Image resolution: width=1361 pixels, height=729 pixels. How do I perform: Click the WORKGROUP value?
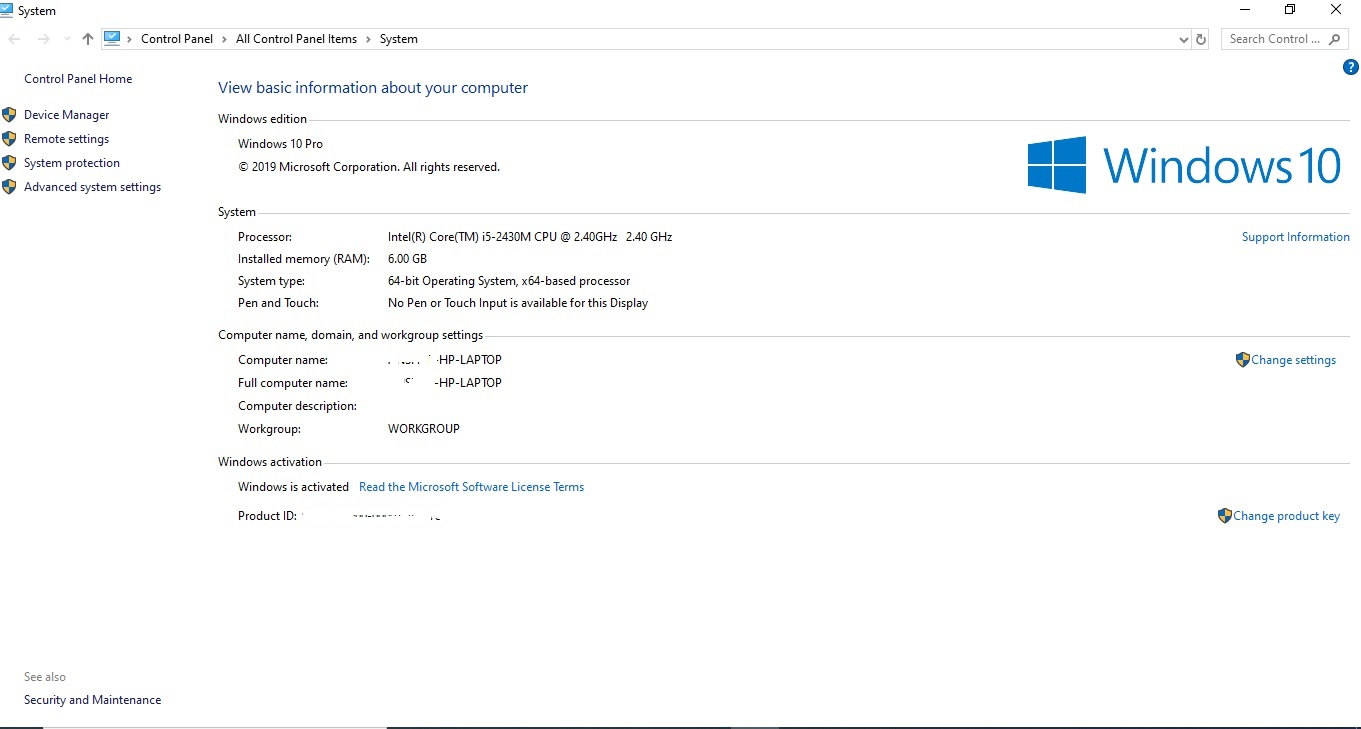[x=423, y=429]
